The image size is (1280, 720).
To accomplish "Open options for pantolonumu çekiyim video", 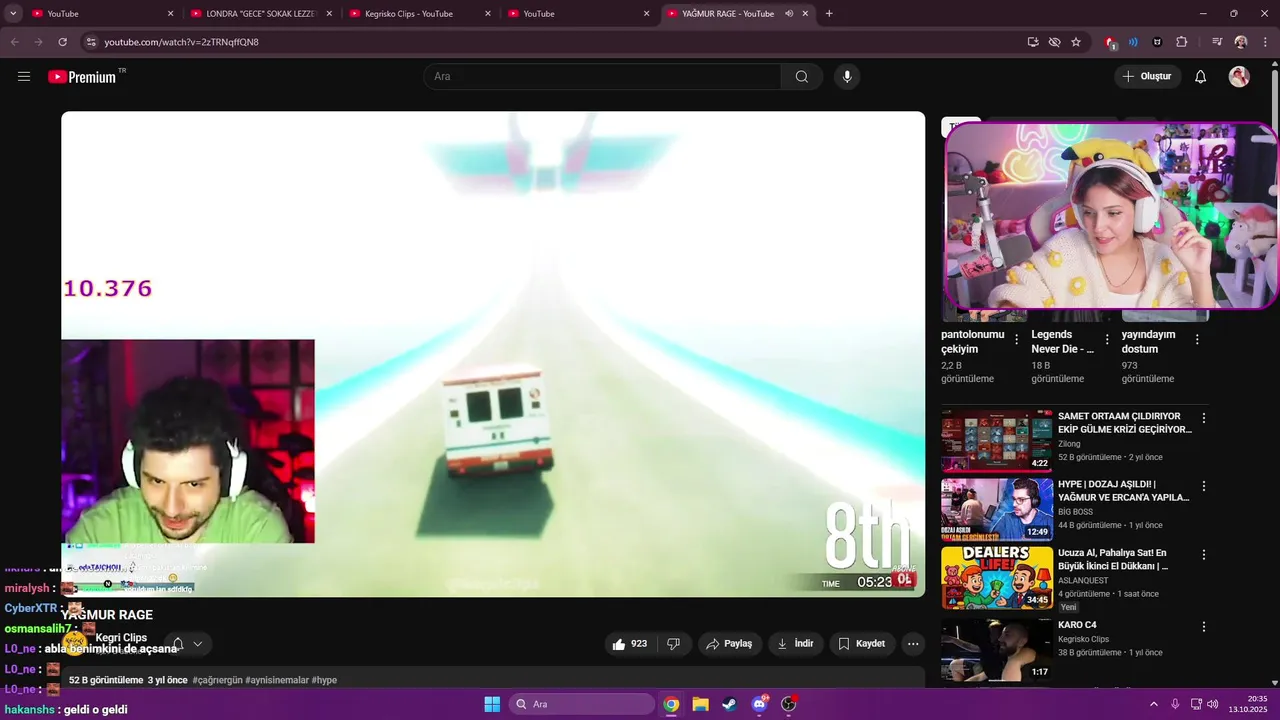I will (x=1017, y=340).
